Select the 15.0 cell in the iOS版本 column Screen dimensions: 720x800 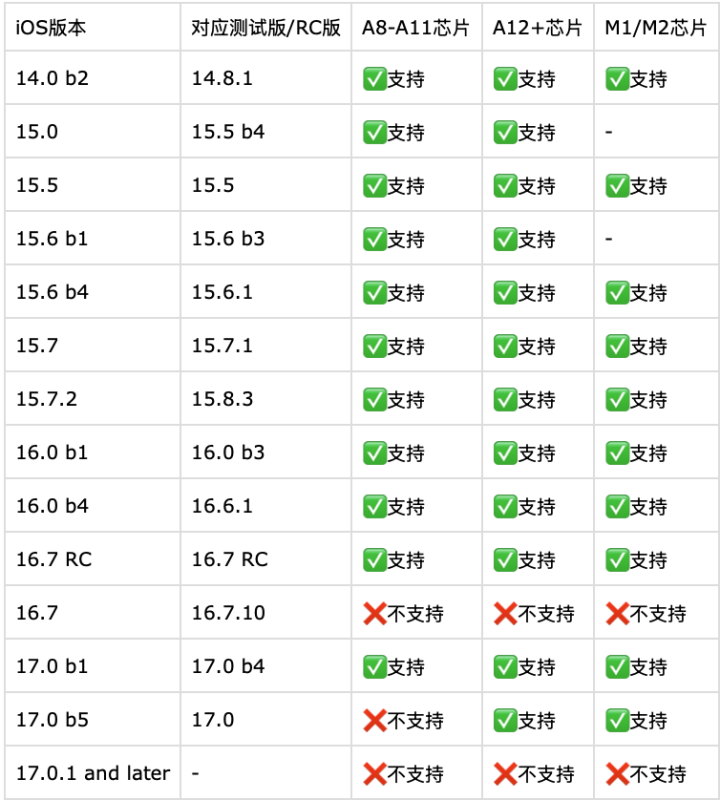click(92, 132)
